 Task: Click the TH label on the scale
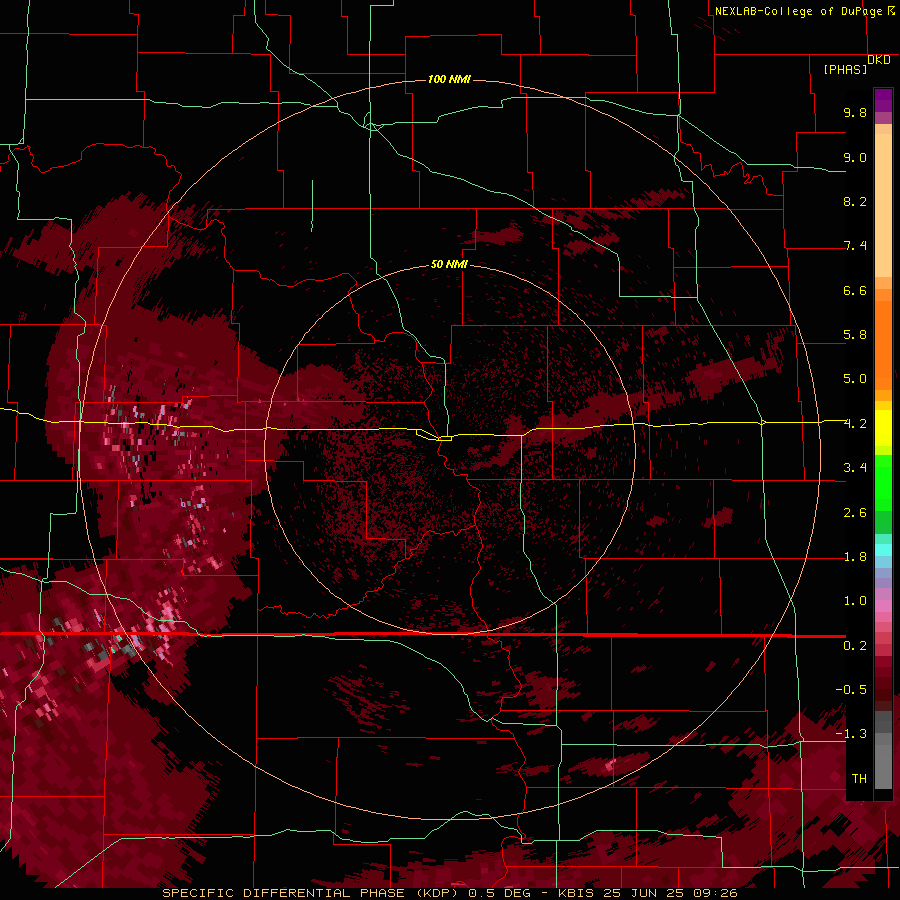click(x=859, y=779)
